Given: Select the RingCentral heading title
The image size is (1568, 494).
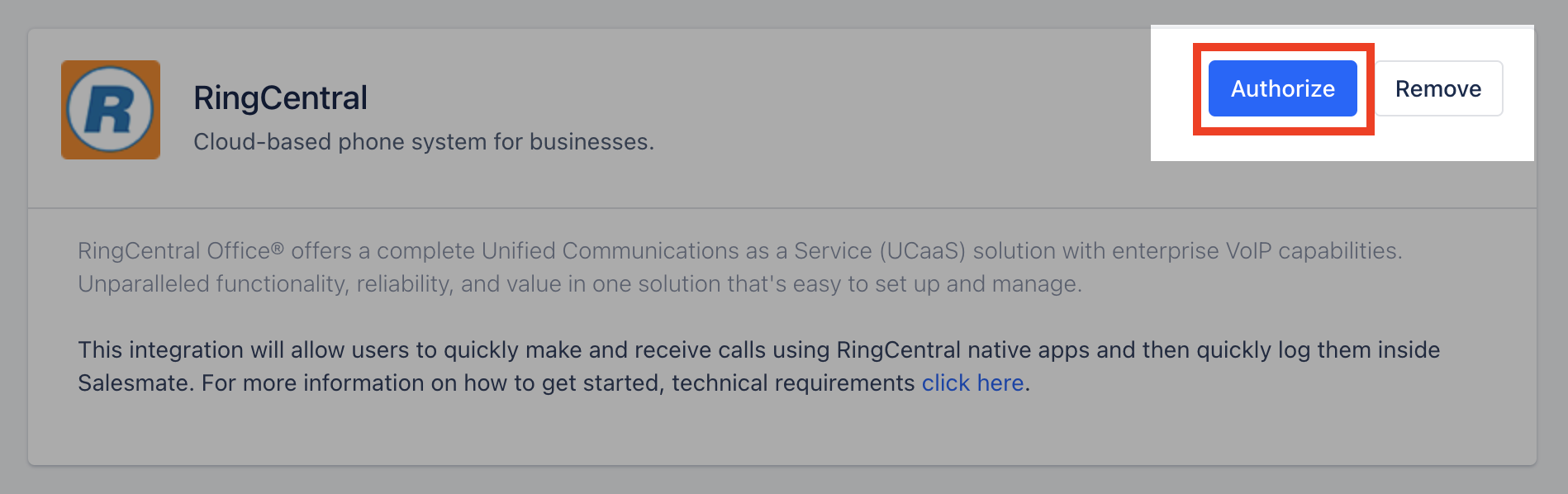Looking at the screenshot, I should click(280, 98).
